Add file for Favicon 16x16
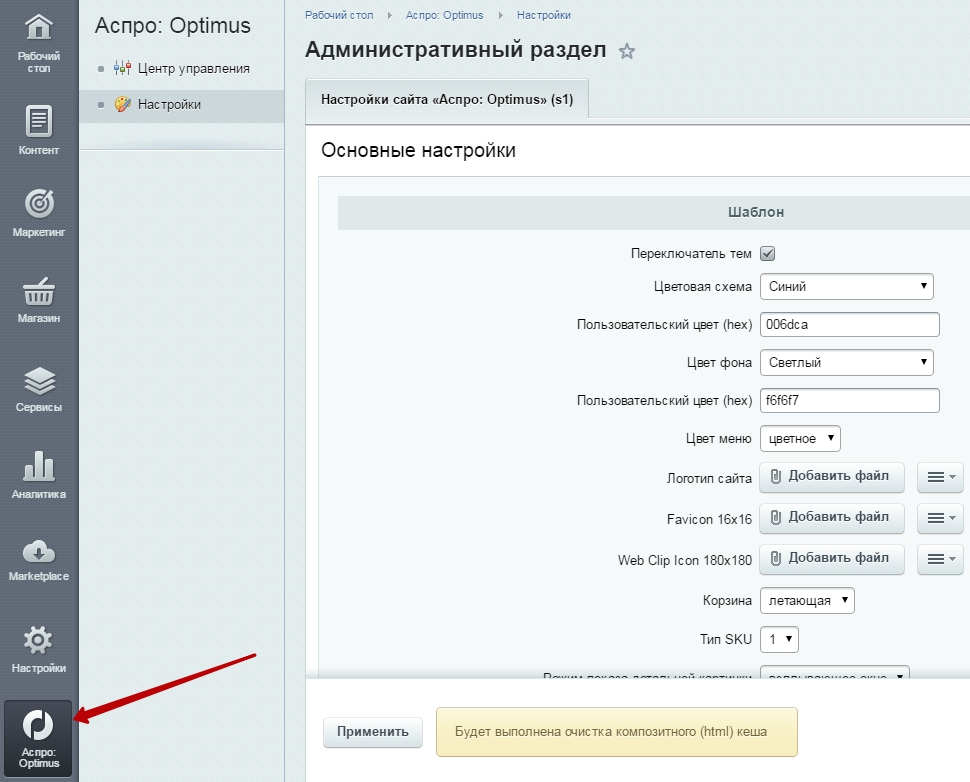970x782 pixels. point(831,517)
